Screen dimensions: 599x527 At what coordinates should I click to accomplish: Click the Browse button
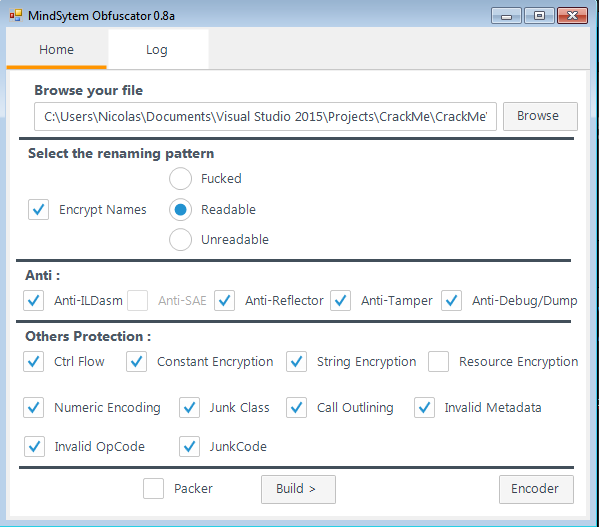pyautogui.click(x=540, y=116)
